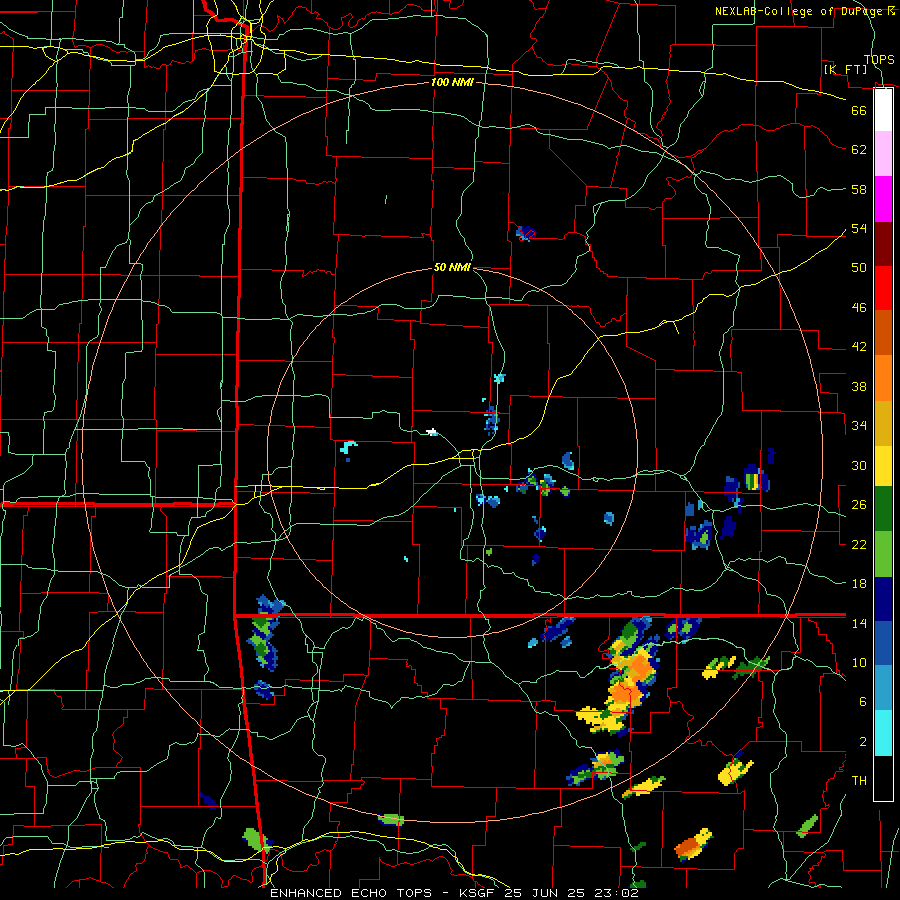Select the 26 value on the legend
Screen dimensions: 900x900
point(859,505)
